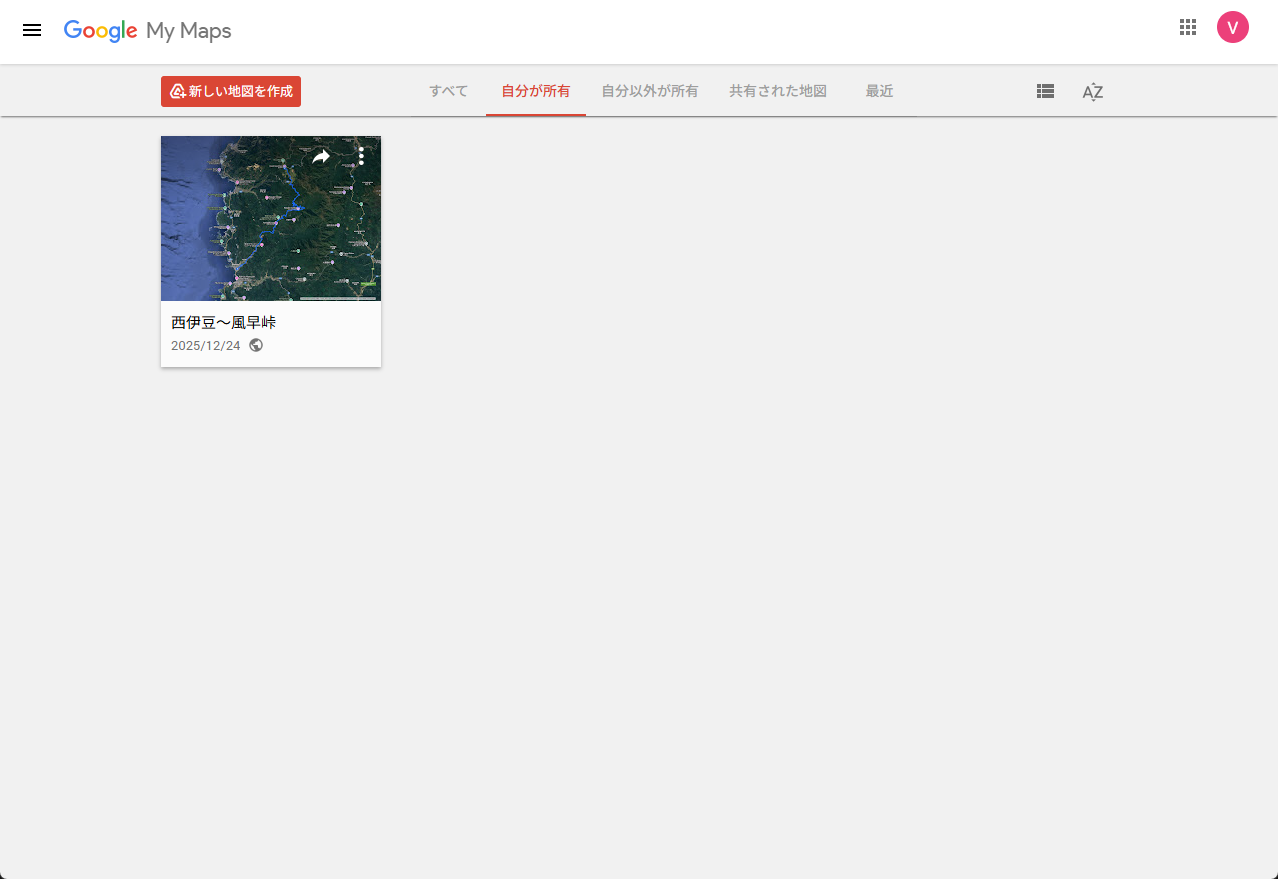
Task: Create a new map with 新しい地図を作成
Action: tap(230, 90)
